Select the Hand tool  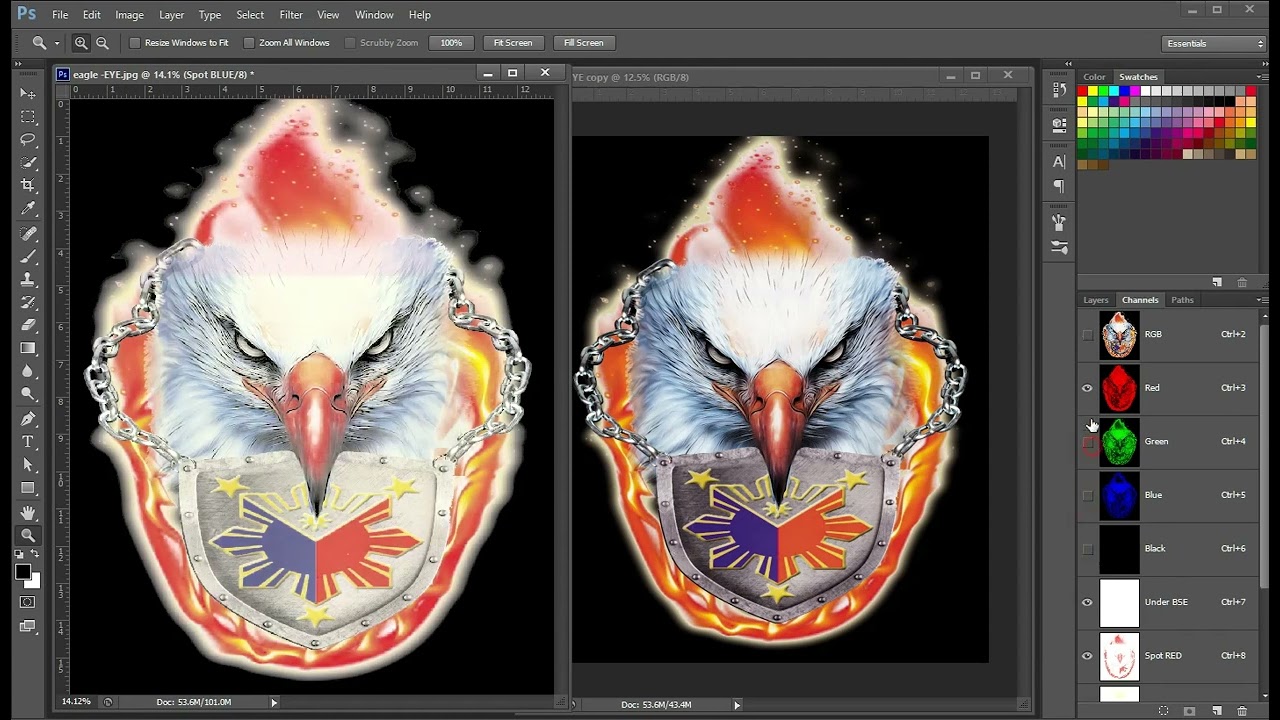click(x=28, y=513)
